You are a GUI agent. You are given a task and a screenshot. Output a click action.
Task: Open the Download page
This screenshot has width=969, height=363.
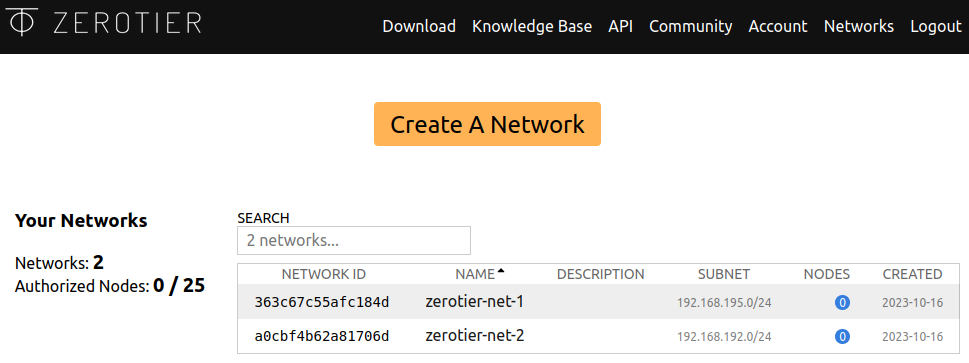(419, 27)
